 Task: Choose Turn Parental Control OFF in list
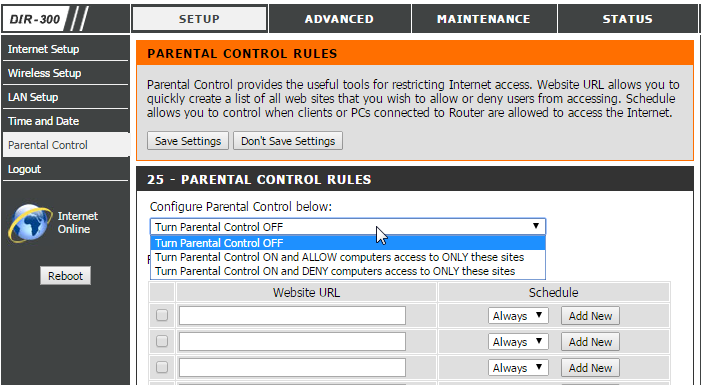pyautogui.click(x=348, y=243)
